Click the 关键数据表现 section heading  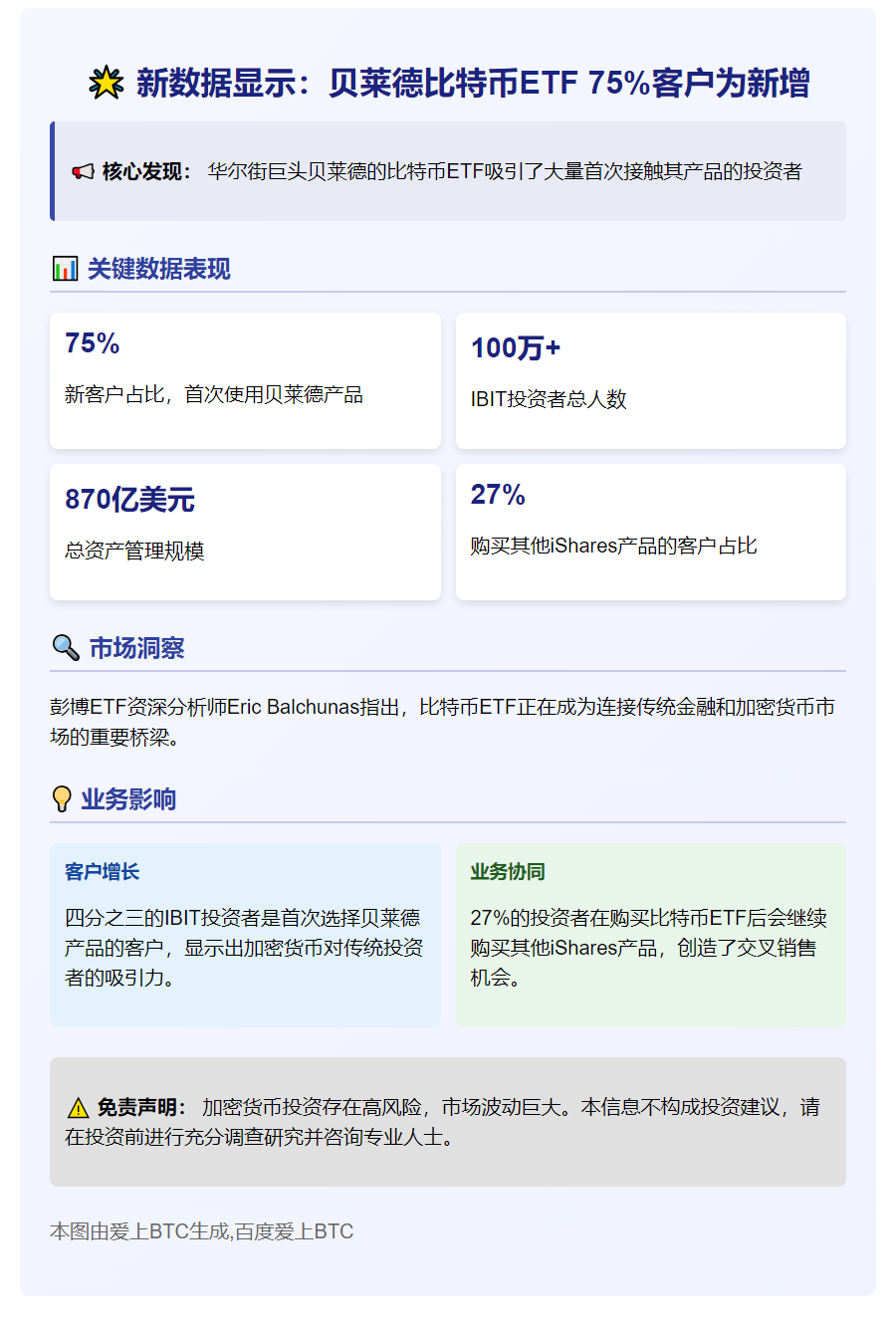(x=159, y=269)
